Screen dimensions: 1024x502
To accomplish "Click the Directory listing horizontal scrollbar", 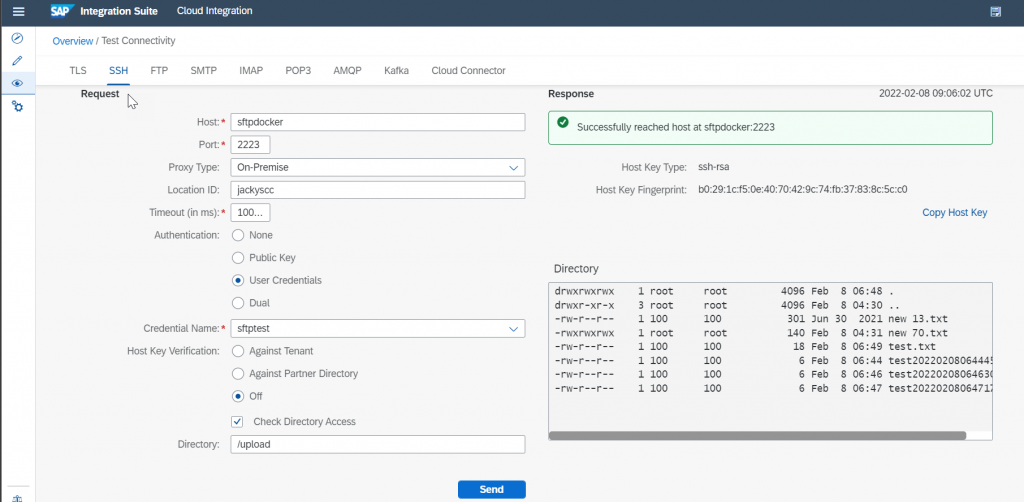I will (758, 435).
